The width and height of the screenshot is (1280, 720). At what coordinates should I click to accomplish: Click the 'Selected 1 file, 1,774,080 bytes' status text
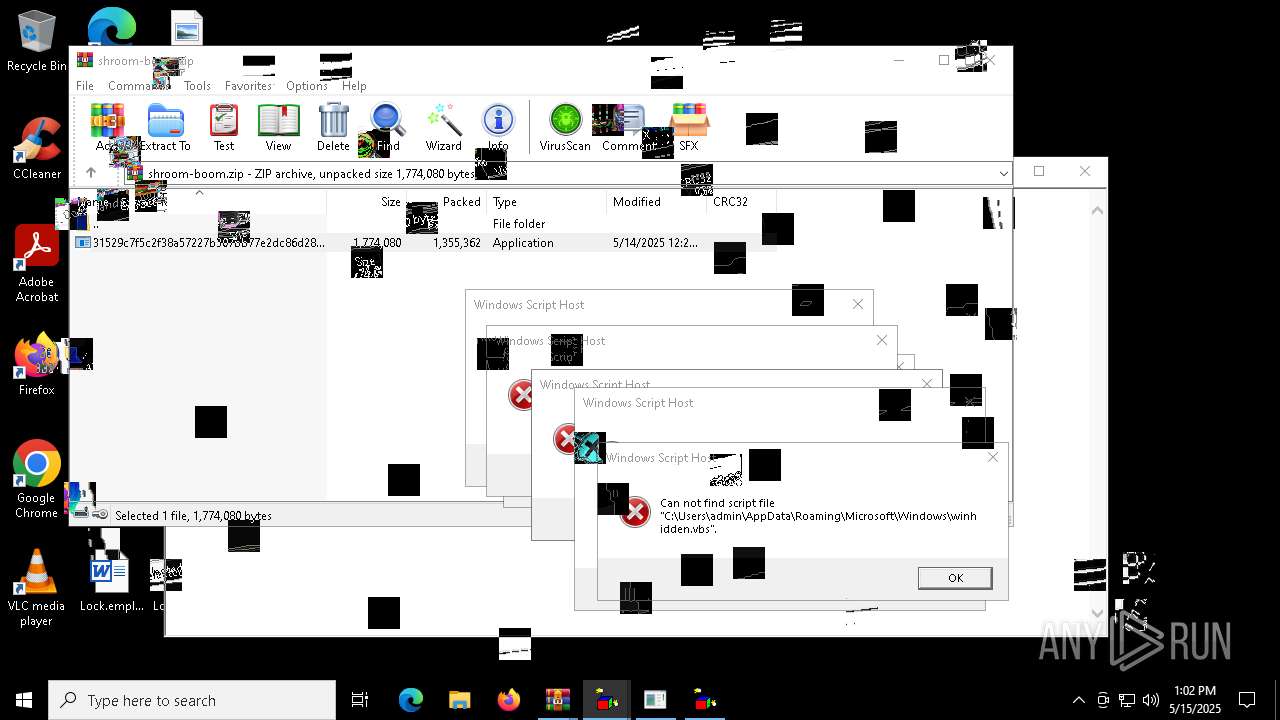pyautogui.click(x=193, y=516)
